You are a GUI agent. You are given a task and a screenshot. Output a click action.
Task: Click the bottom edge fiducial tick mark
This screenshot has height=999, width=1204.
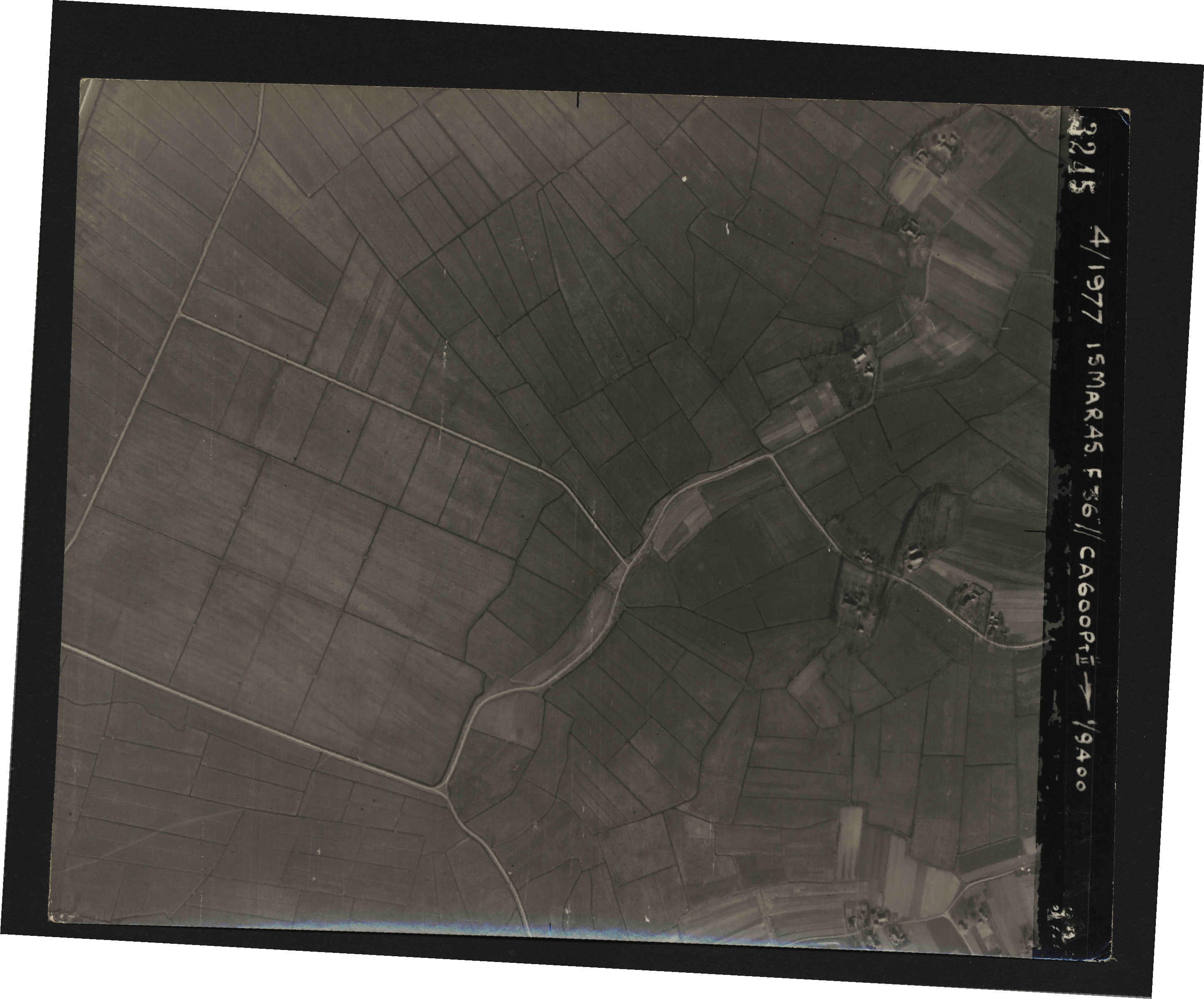click(x=550, y=928)
